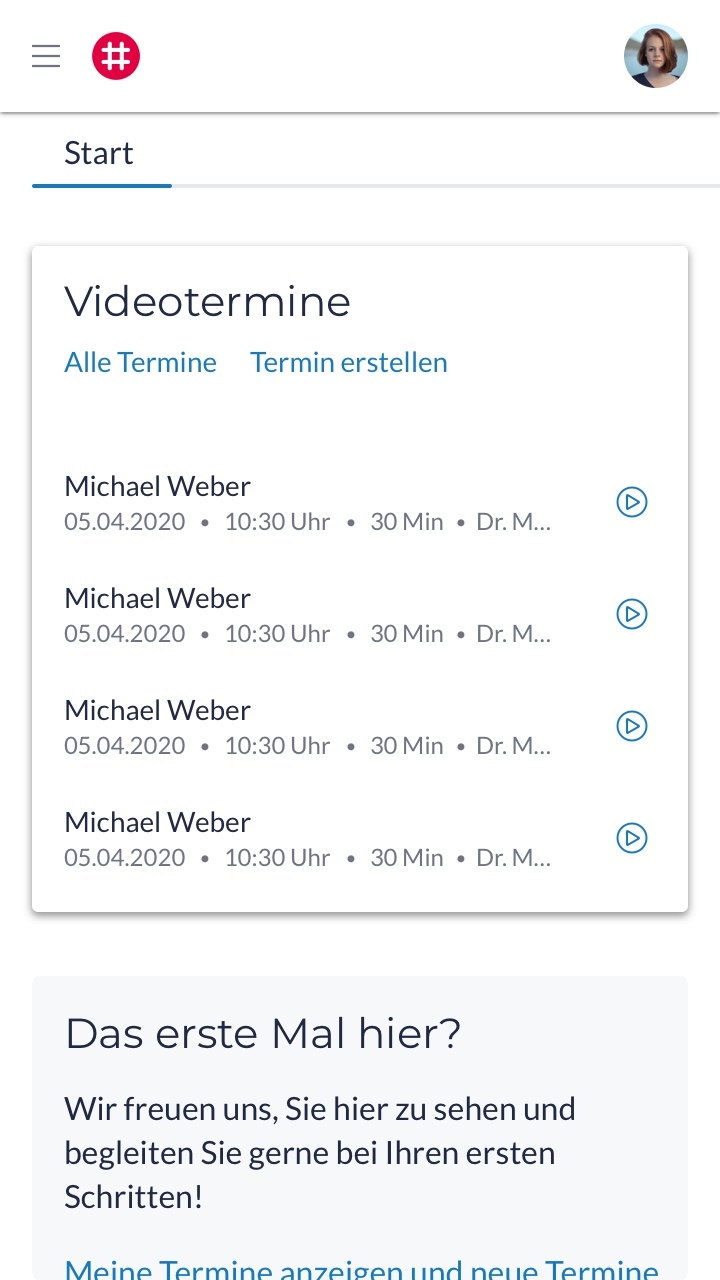
Task: Select the first Michael Weber name entry
Action: [x=158, y=487]
